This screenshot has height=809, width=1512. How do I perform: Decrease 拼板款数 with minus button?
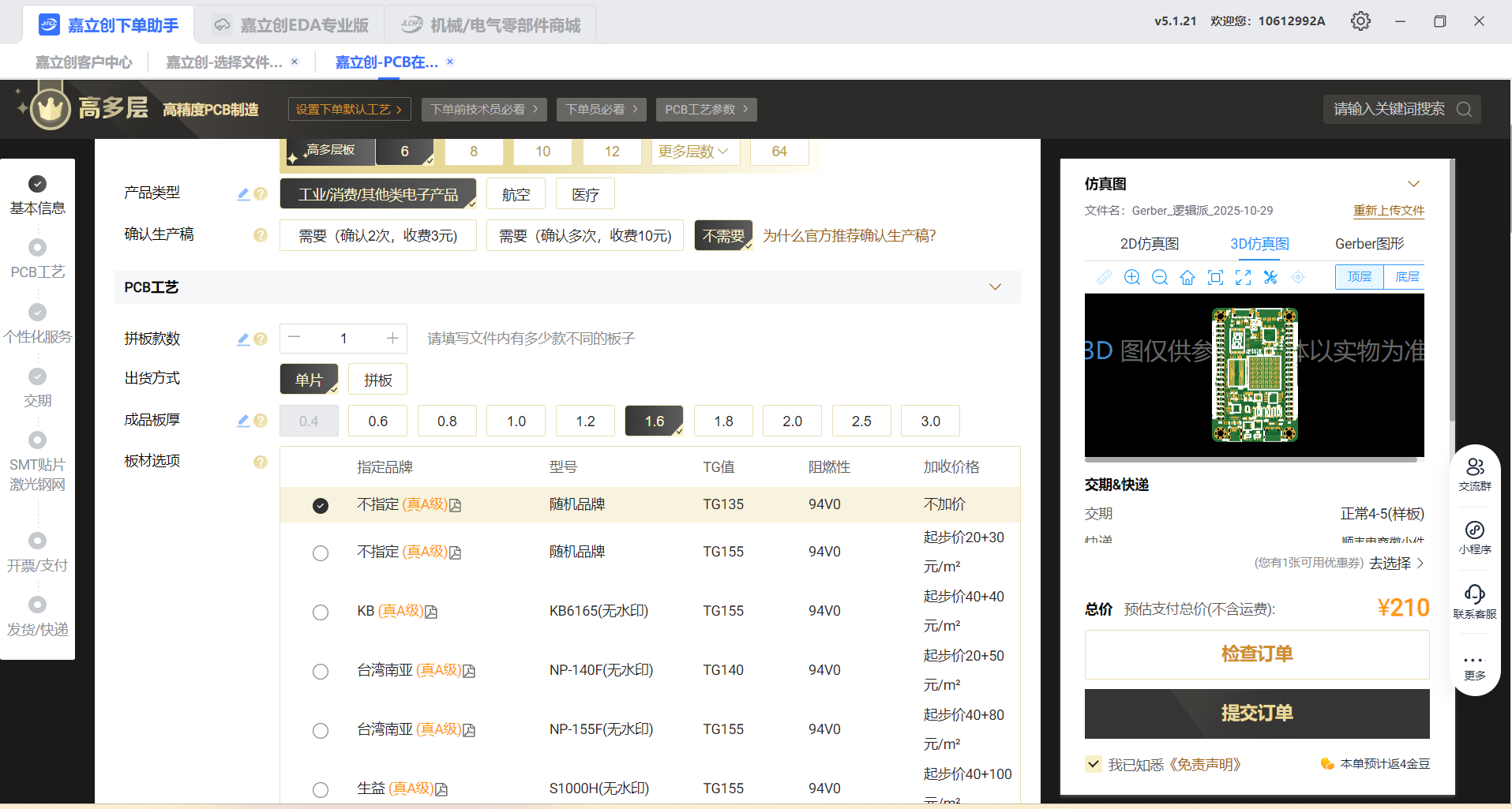[x=295, y=338]
